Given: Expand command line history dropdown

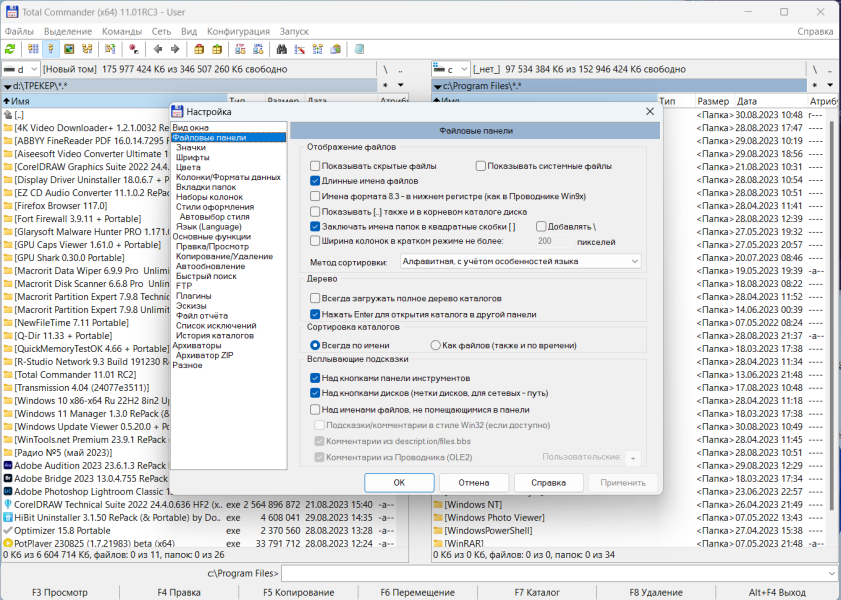Looking at the screenshot, I should pyautogui.click(x=832, y=573).
